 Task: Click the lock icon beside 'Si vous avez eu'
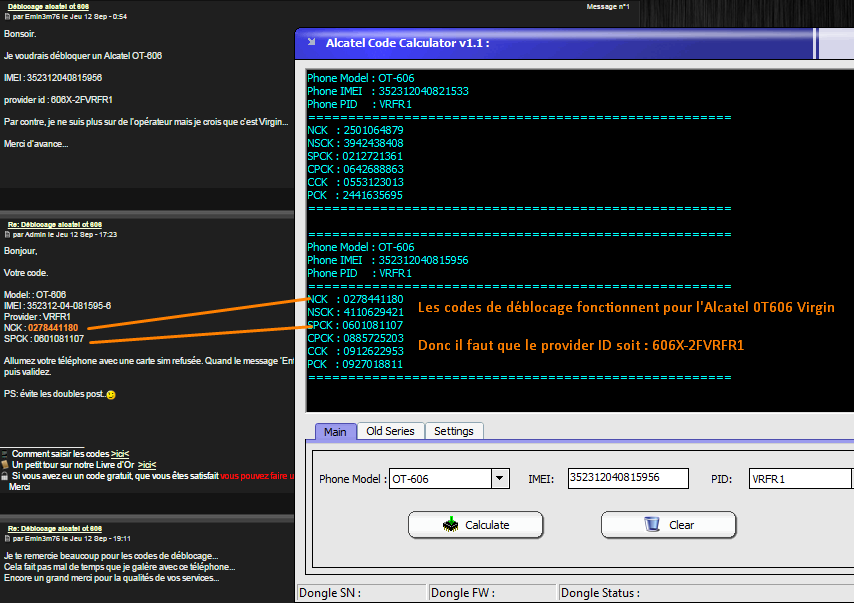coord(4,476)
